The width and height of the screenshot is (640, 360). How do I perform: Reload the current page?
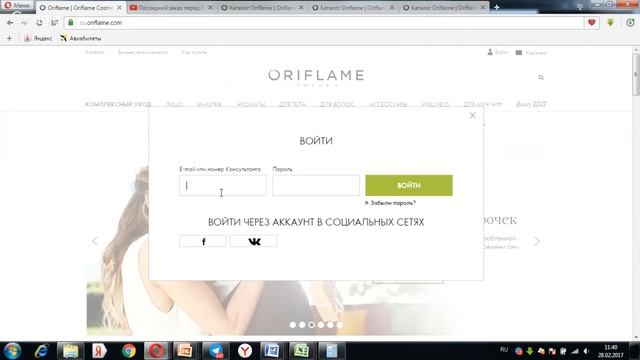tap(39, 23)
